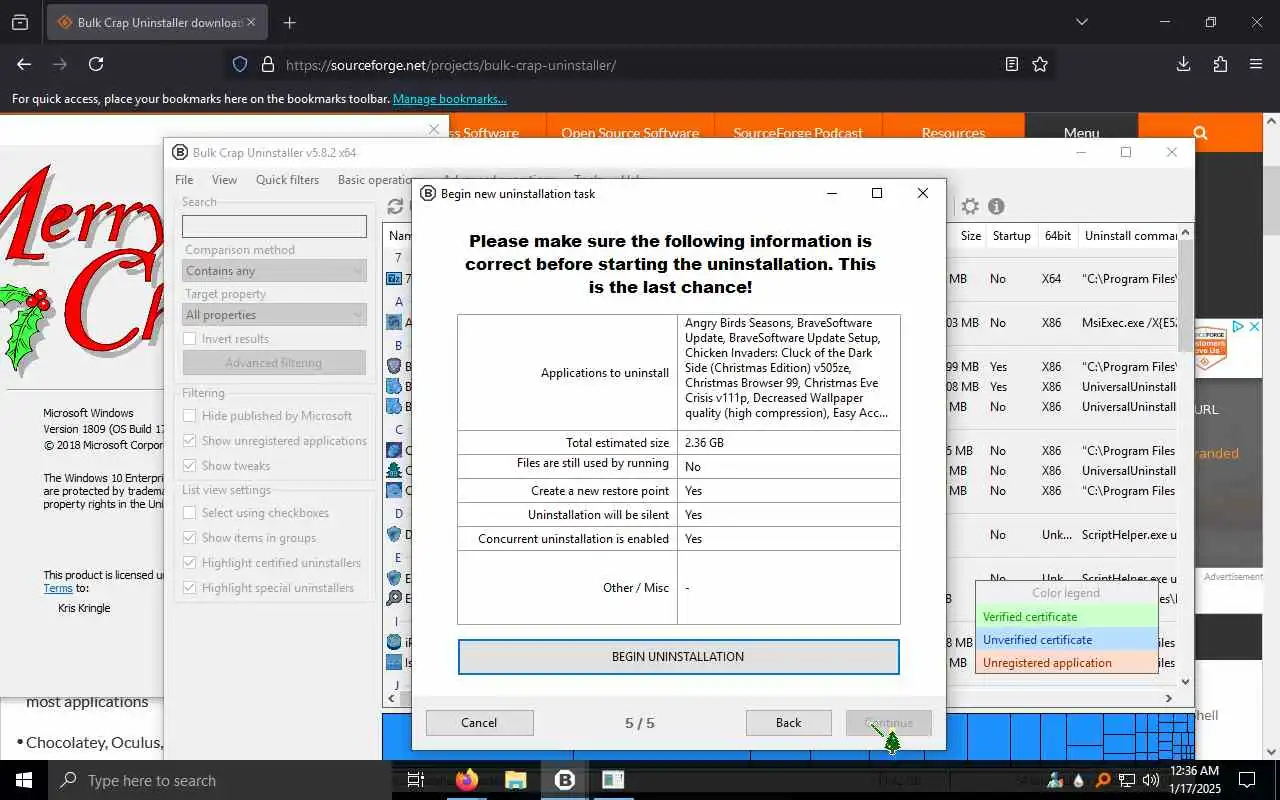Click the reload uninstallers refresh icon

(x=395, y=206)
